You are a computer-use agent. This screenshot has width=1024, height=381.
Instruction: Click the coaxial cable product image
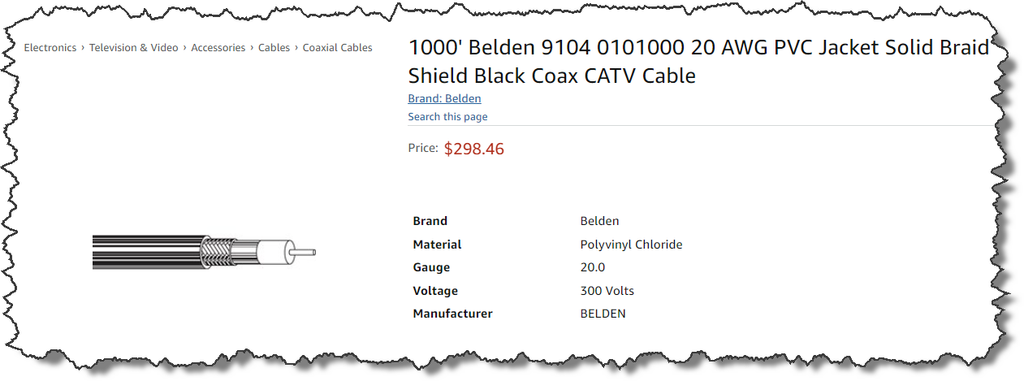(204, 252)
